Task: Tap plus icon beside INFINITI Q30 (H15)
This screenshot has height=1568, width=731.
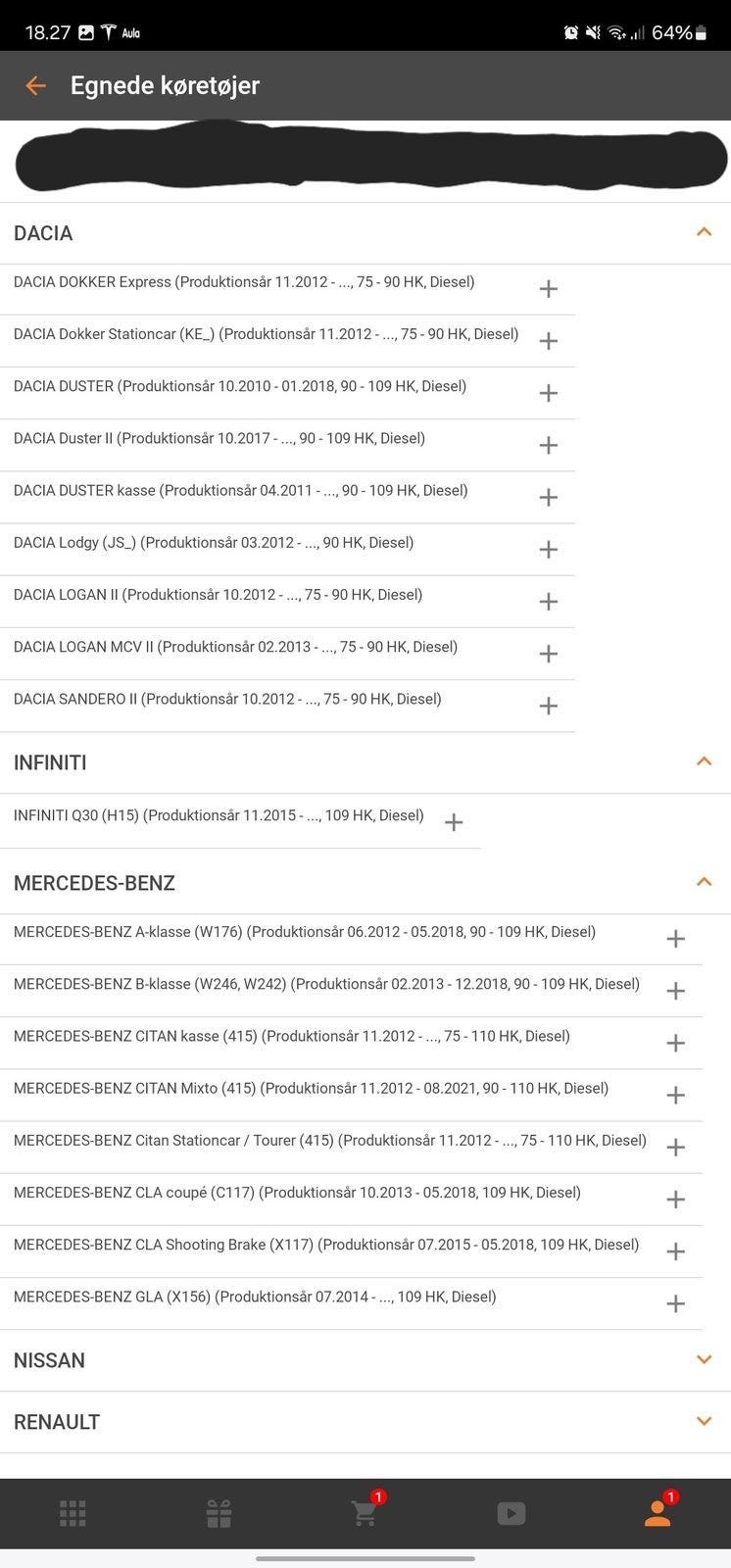Action: point(454,822)
